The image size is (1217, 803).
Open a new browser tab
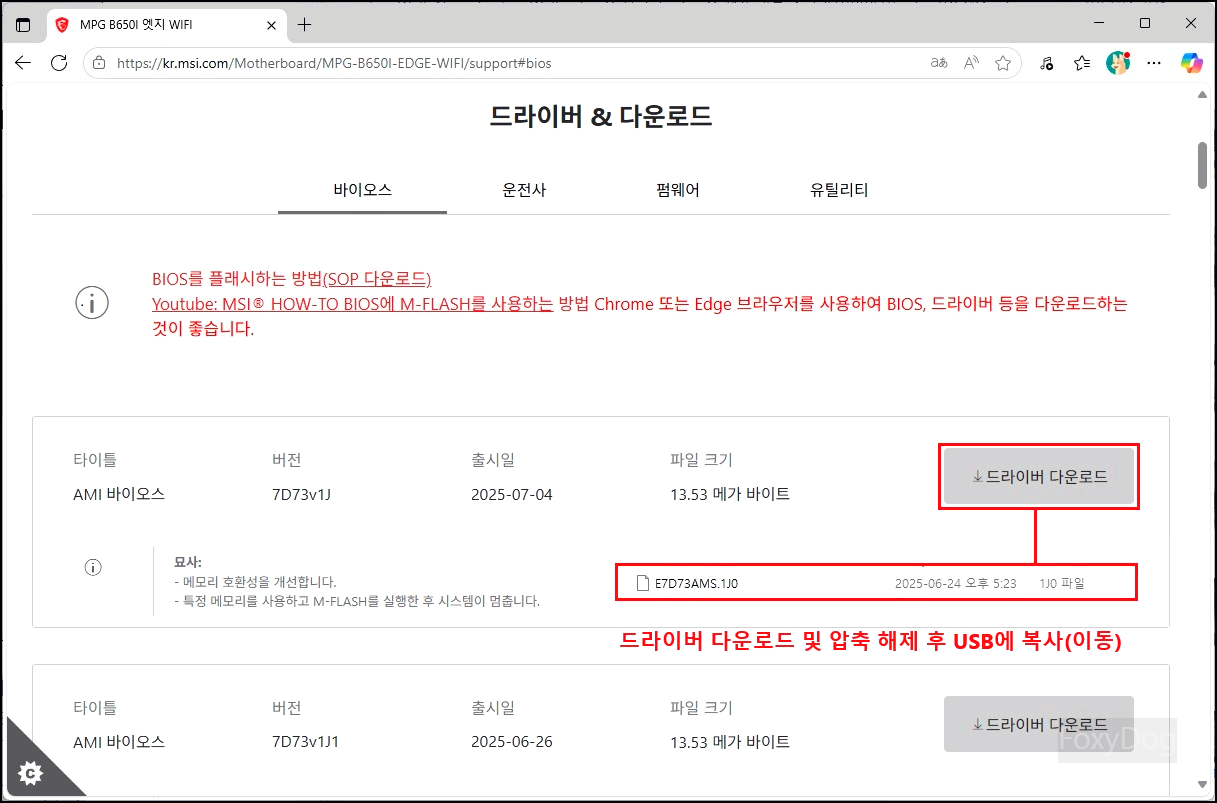point(304,24)
